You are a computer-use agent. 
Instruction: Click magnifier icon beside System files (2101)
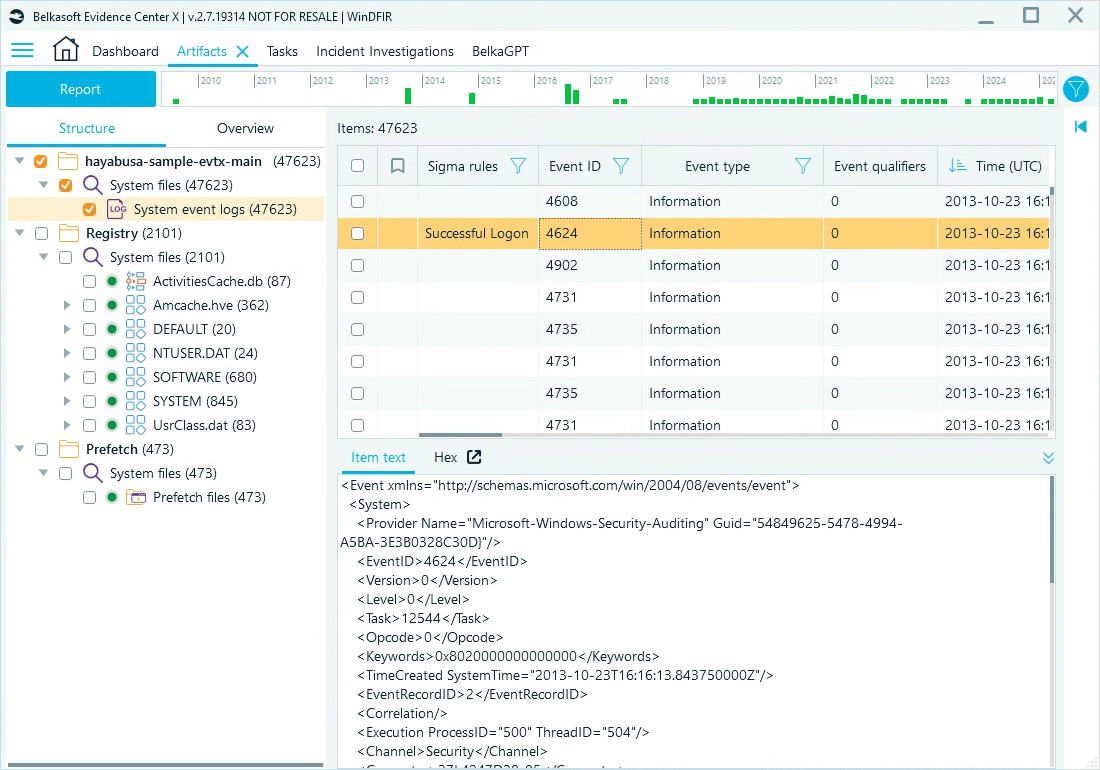coord(93,257)
